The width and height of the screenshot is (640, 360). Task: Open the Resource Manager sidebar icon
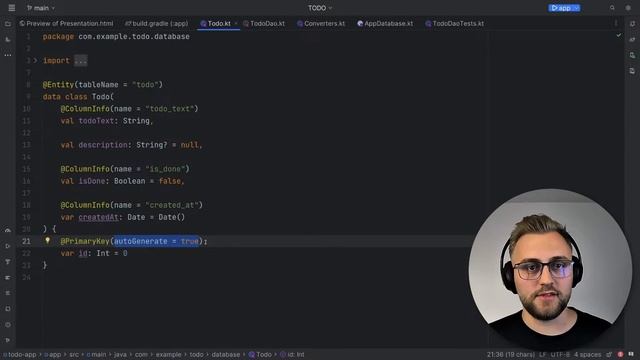tap(8, 40)
